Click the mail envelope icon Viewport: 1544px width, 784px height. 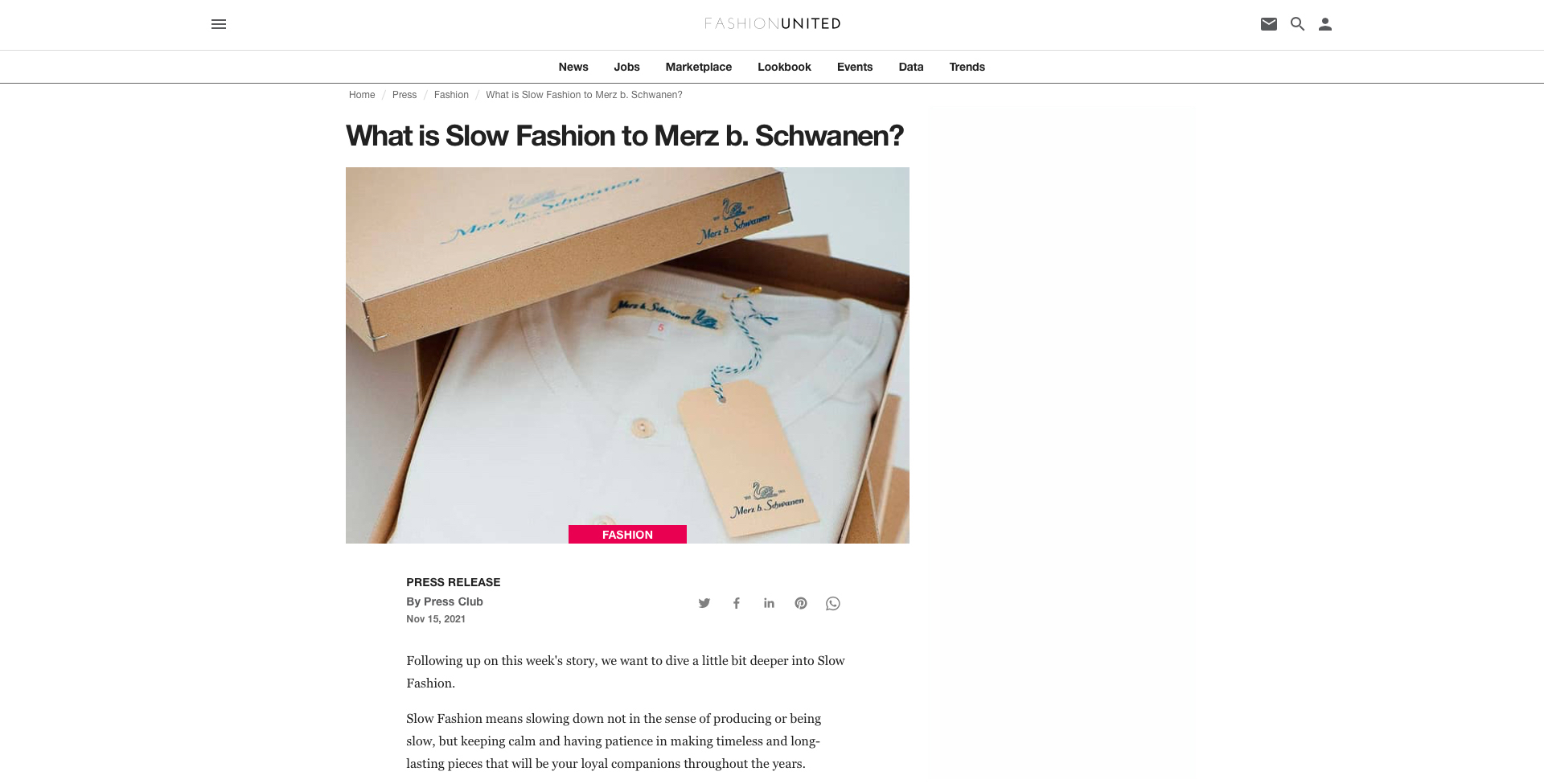click(1269, 24)
